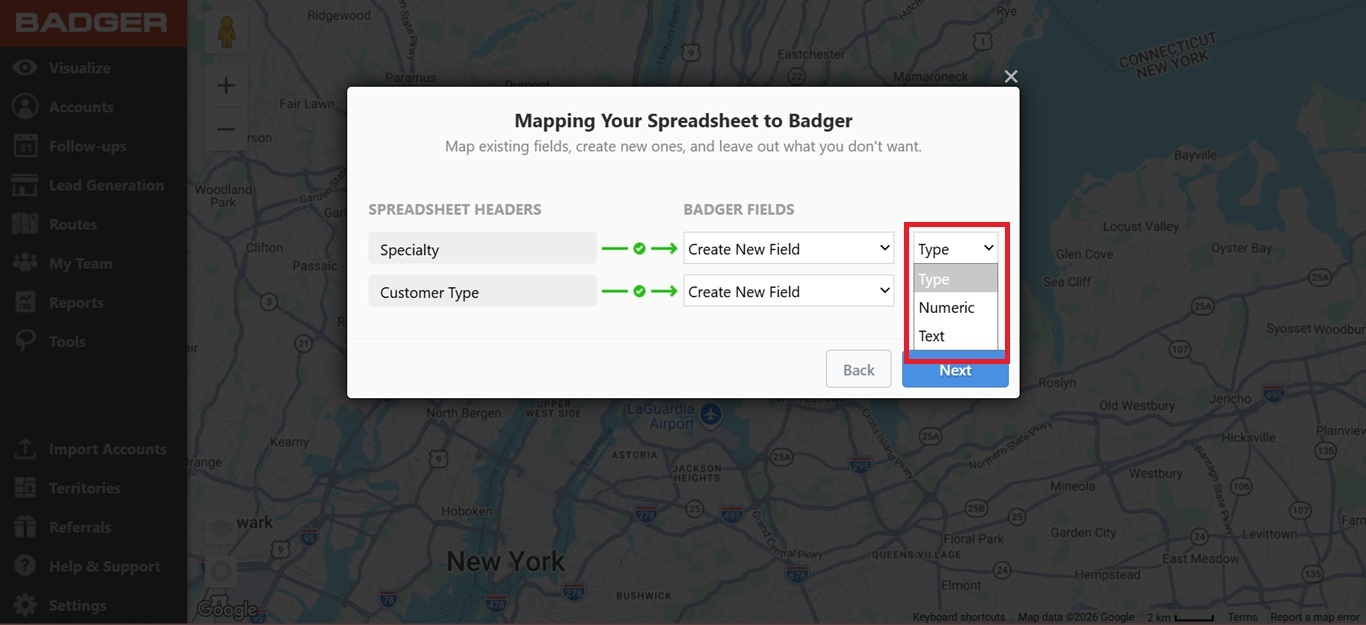The height and width of the screenshot is (625, 1366).
Task: Open Keyboard shortcuts map link
Action: [x=958, y=617]
